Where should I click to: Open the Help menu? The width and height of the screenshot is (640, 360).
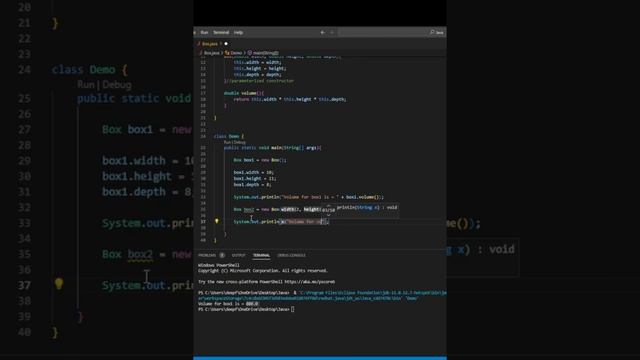click(238, 32)
